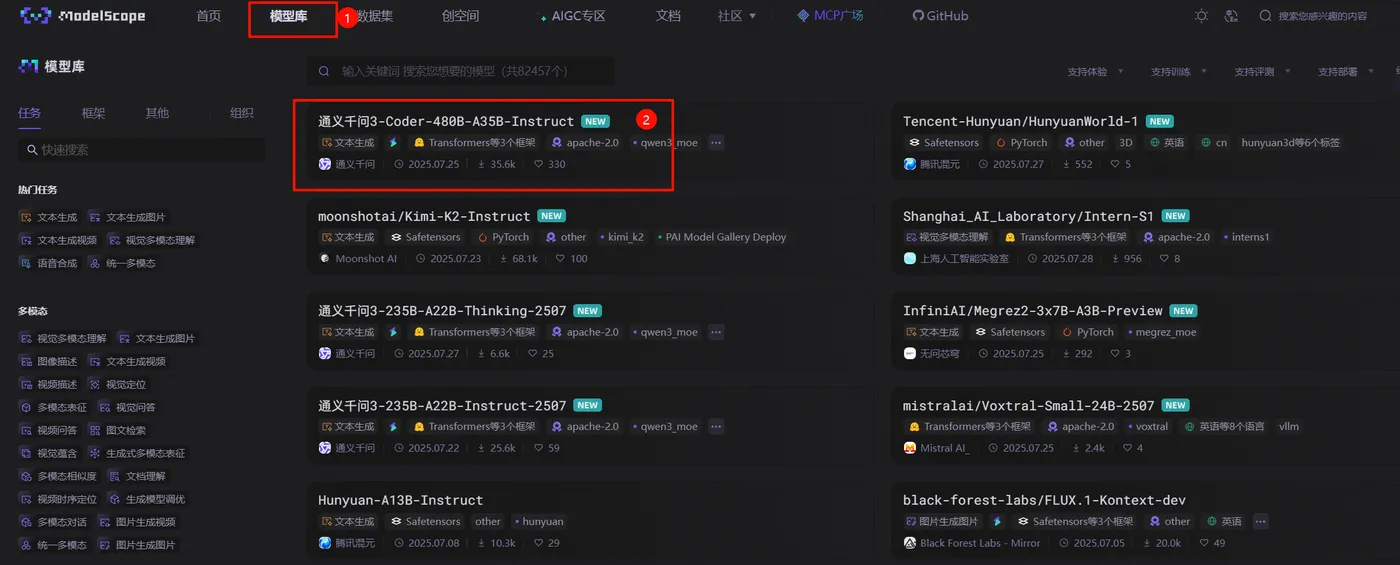This screenshot has height=565, width=1400.
Task: Click download icon on Intern-S1 card
Action: [1114, 258]
